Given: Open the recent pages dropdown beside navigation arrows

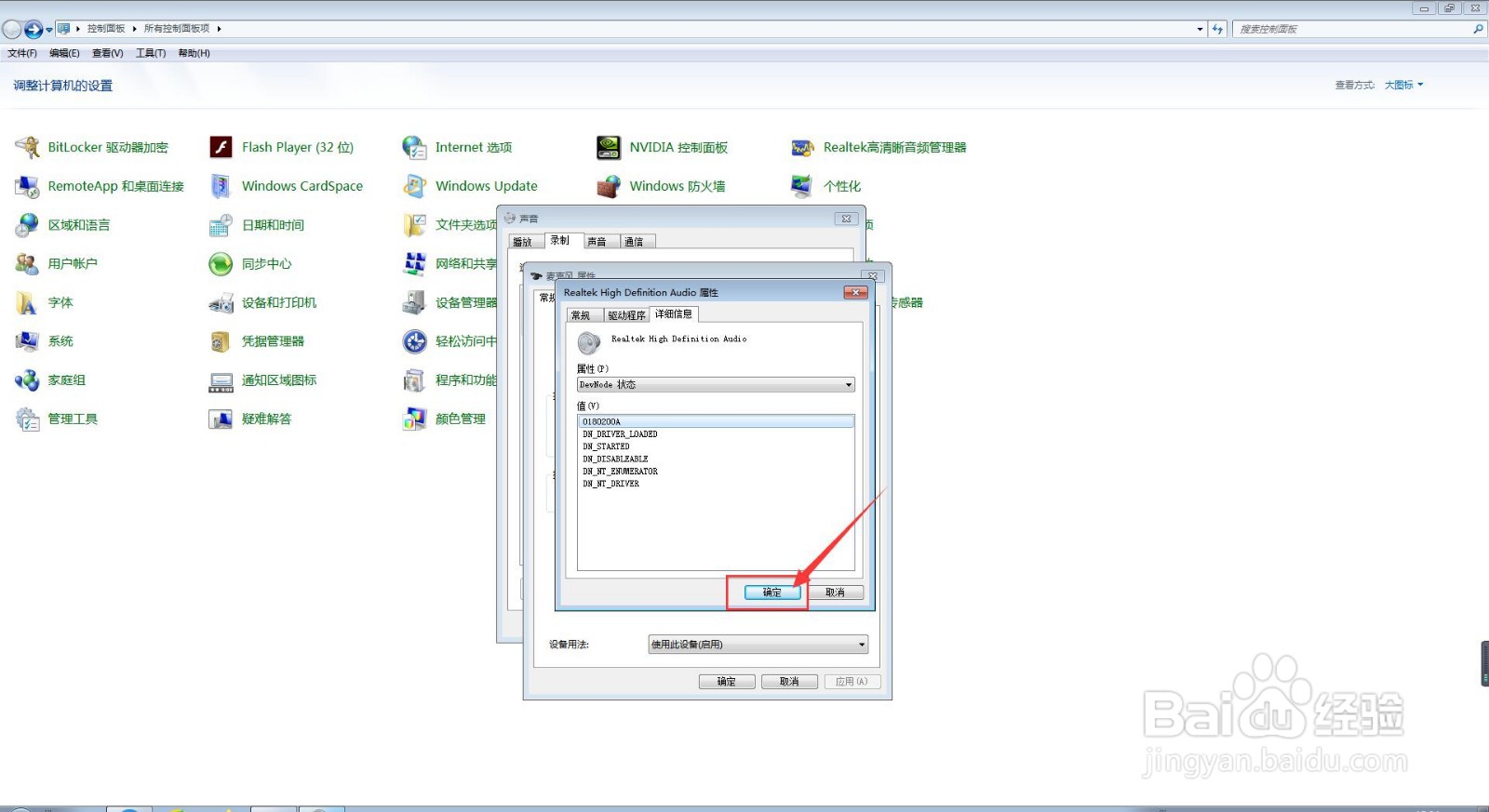Looking at the screenshot, I should (x=49, y=30).
